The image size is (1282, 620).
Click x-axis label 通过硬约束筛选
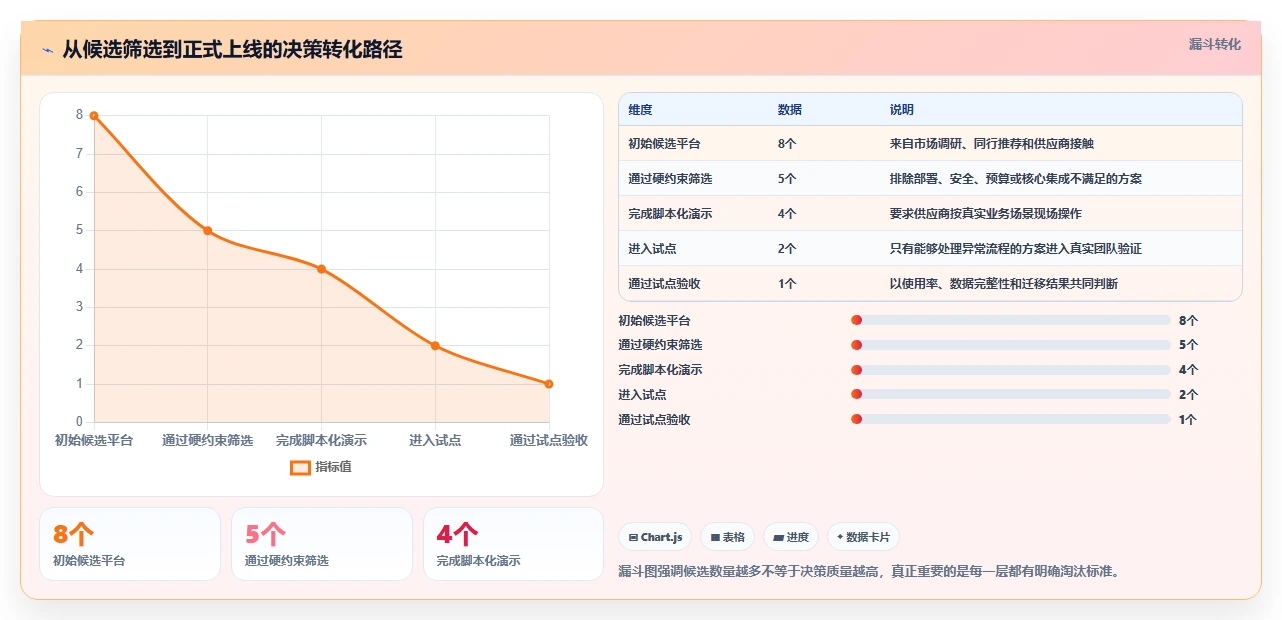tap(208, 440)
